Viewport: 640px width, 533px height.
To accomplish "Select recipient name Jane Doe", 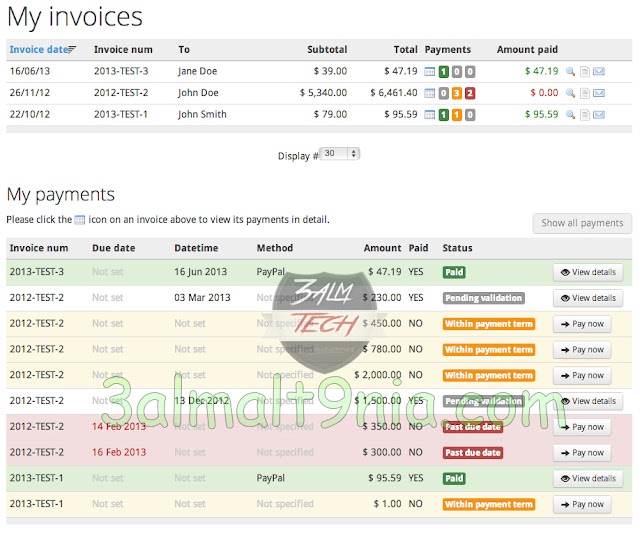I will point(197,71).
